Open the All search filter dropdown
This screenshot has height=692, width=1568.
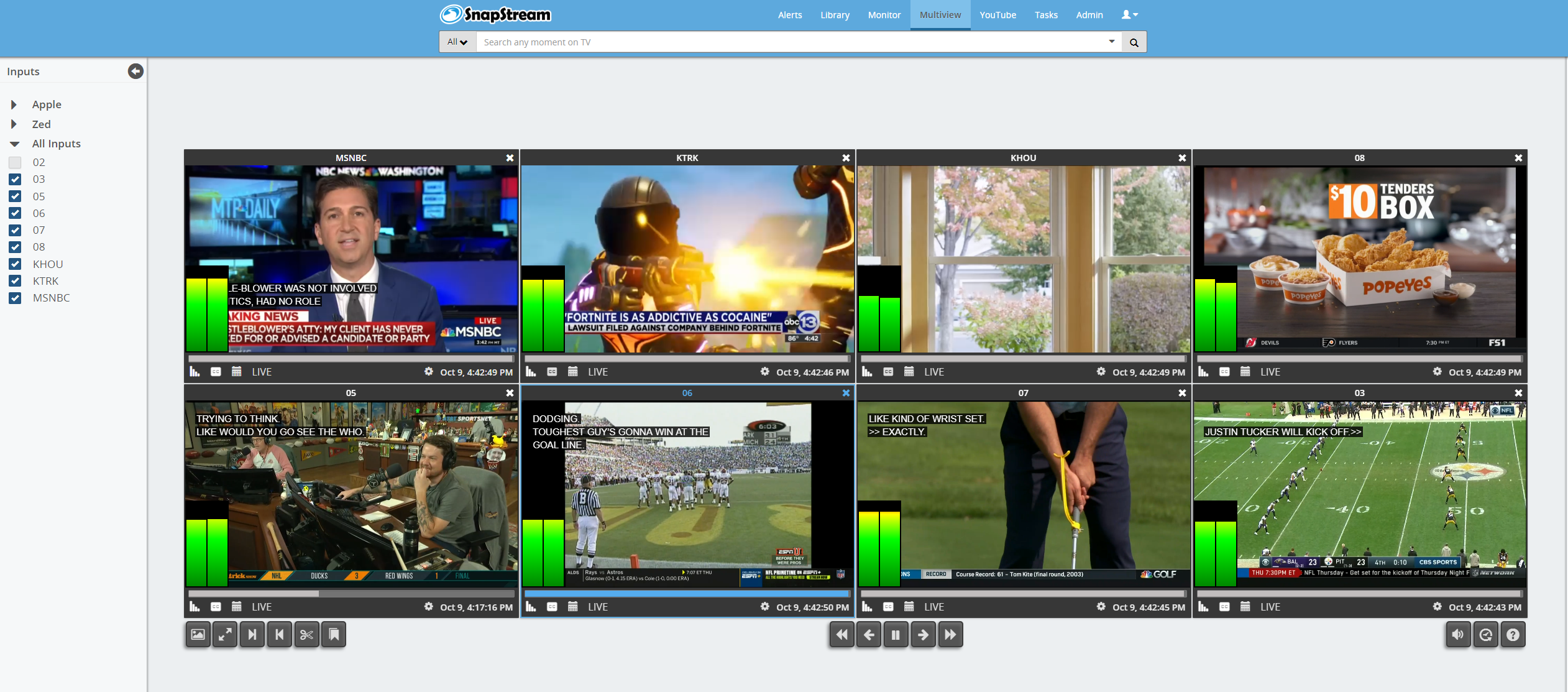tap(457, 42)
